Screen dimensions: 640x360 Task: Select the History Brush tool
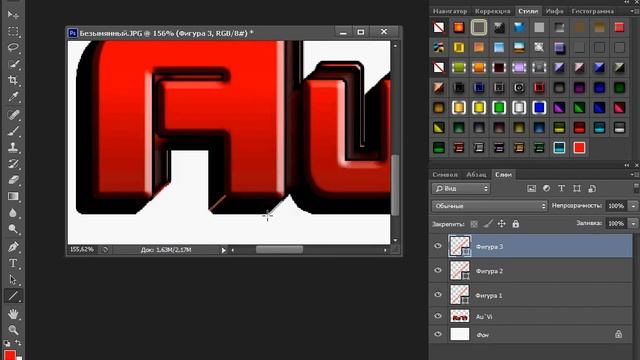pyautogui.click(x=13, y=164)
